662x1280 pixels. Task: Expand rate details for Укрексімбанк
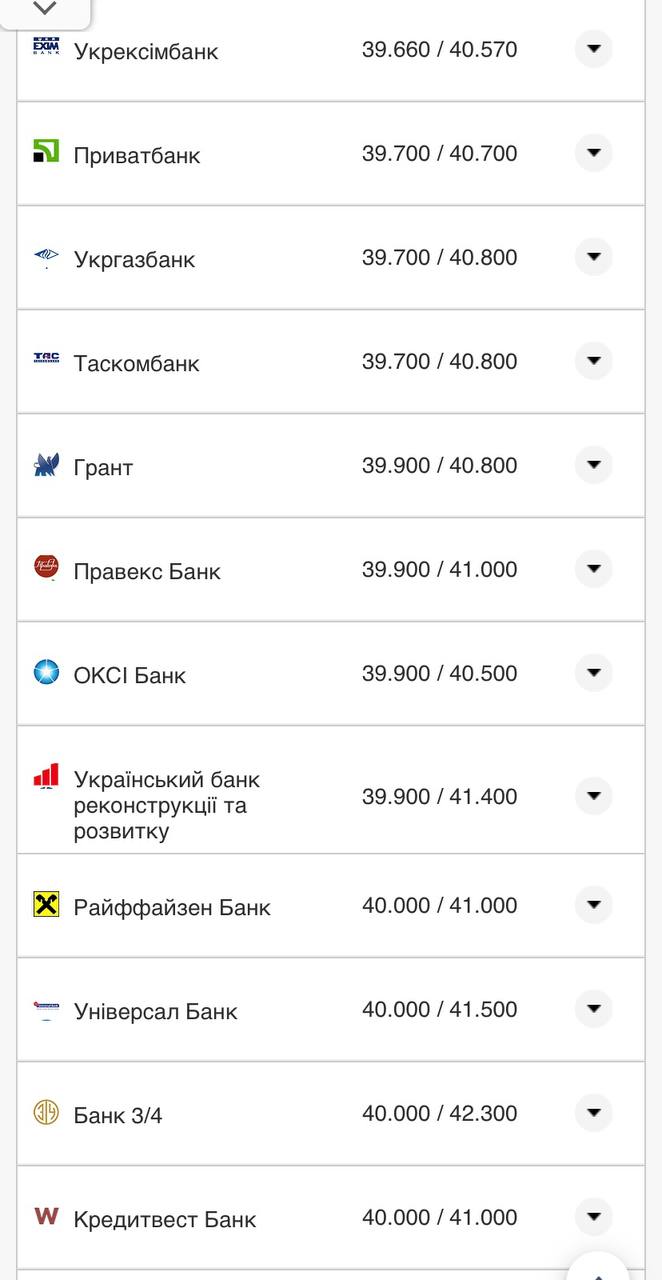tap(593, 47)
